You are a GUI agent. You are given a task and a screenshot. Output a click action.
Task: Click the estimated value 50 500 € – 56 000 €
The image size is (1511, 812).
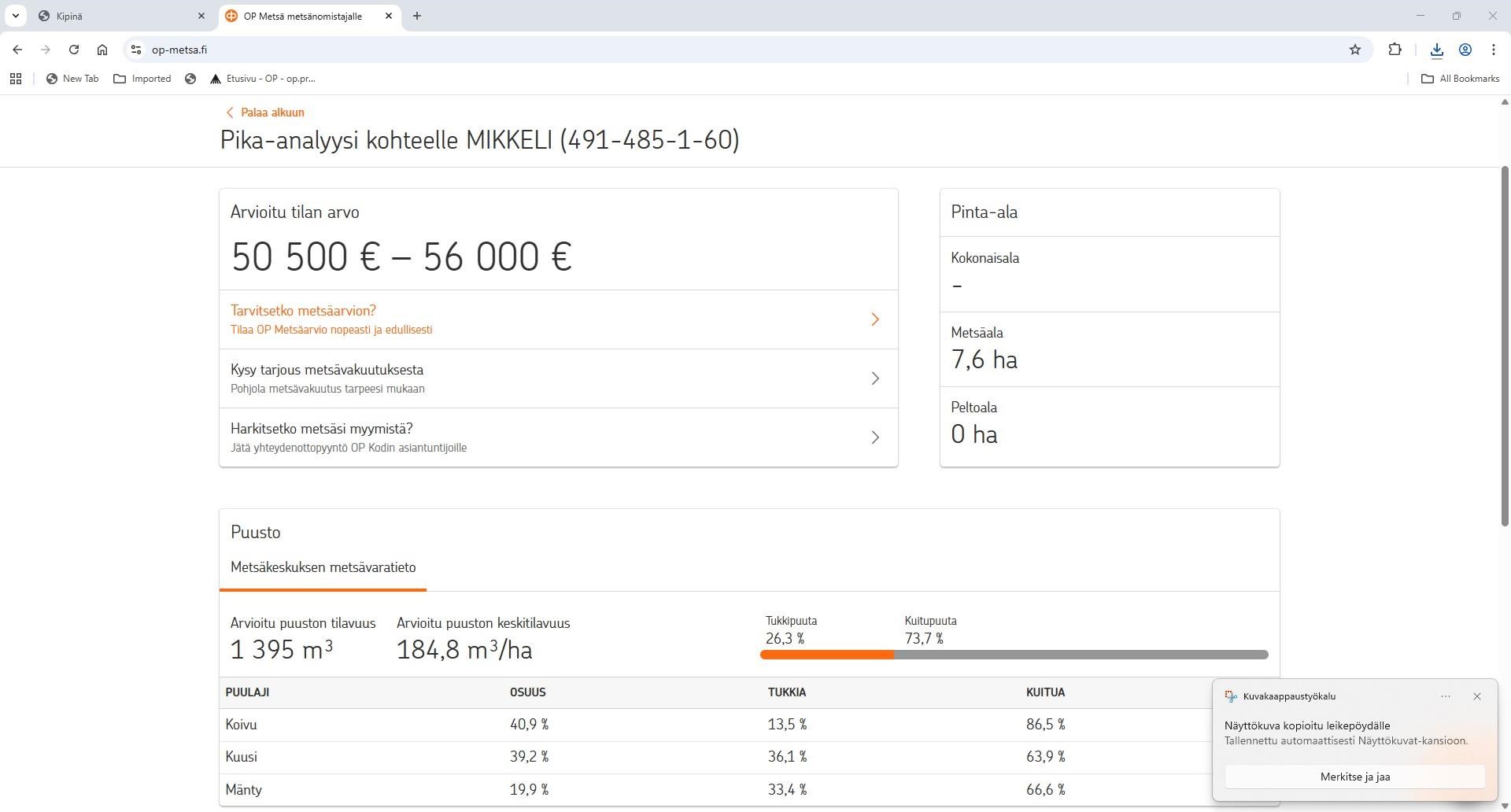coord(401,257)
